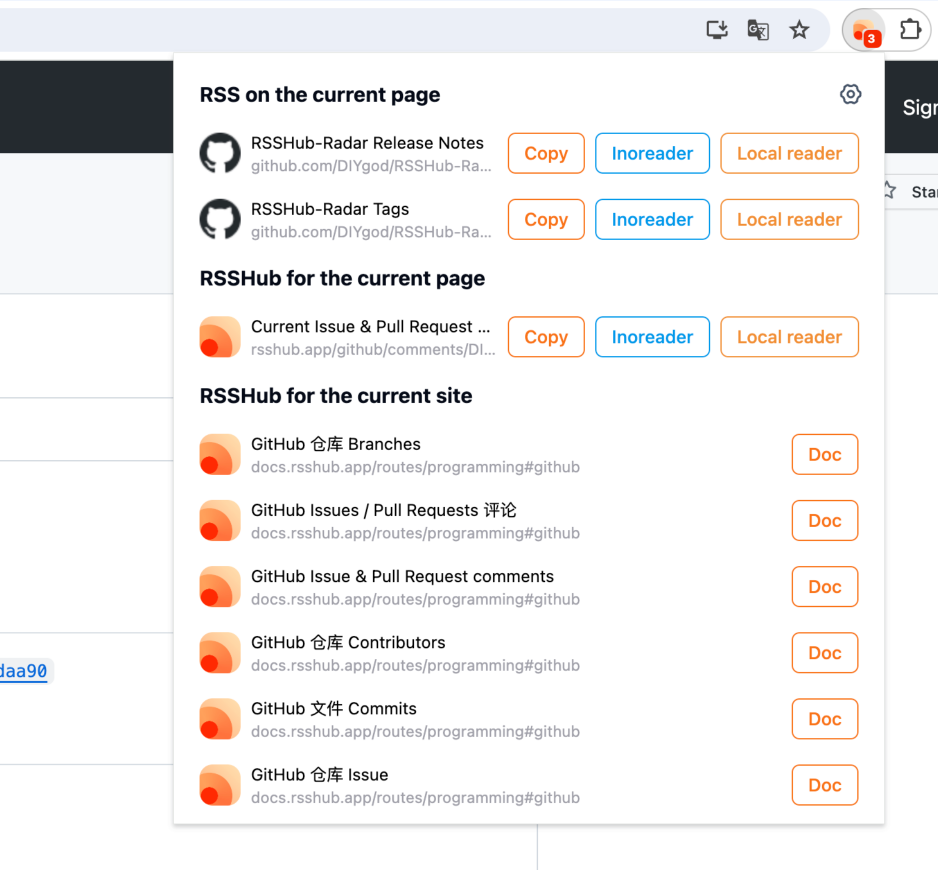Open Current Issue feed in Local reader
Image resolution: width=938 pixels, height=870 pixels.
pyautogui.click(x=789, y=337)
